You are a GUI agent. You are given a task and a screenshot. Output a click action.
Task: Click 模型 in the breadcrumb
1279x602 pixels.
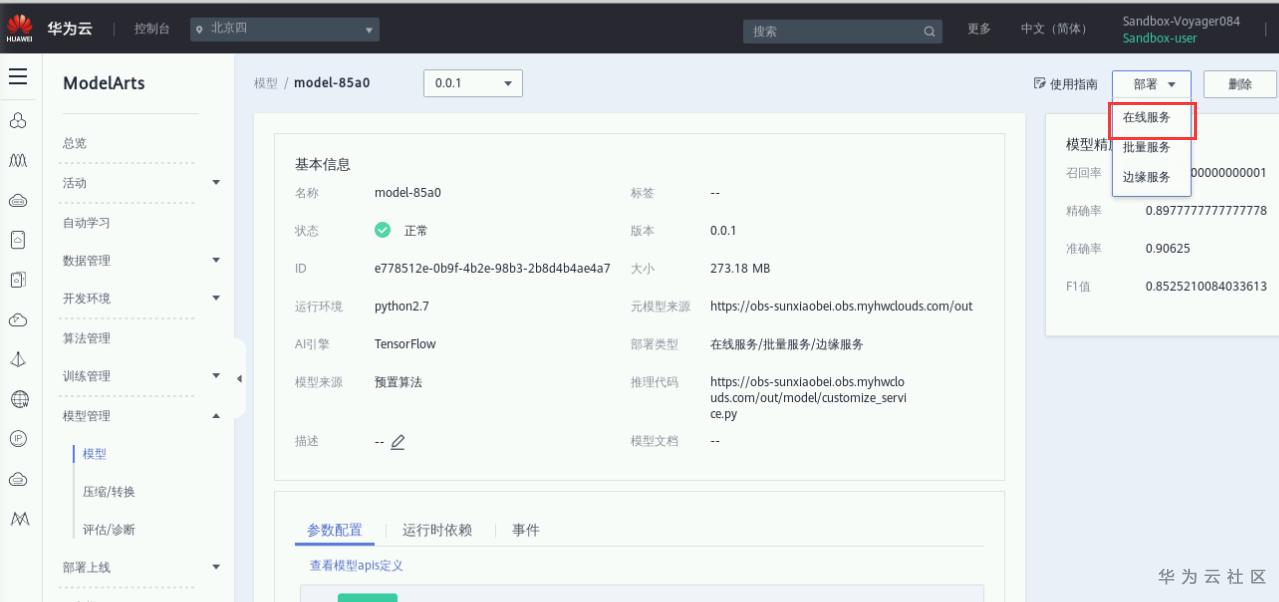click(x=266, y=83)
